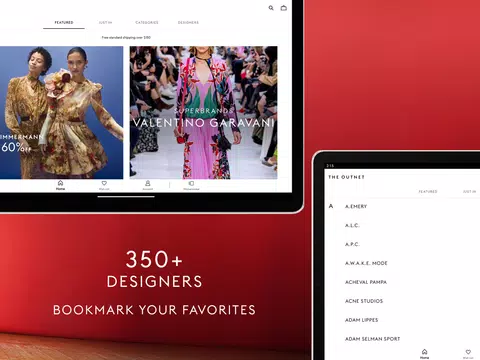The height and width of the screenshot is (360, 480).
Task: Open ADAM LIPPES designer entry
Action: coord(362,320)
